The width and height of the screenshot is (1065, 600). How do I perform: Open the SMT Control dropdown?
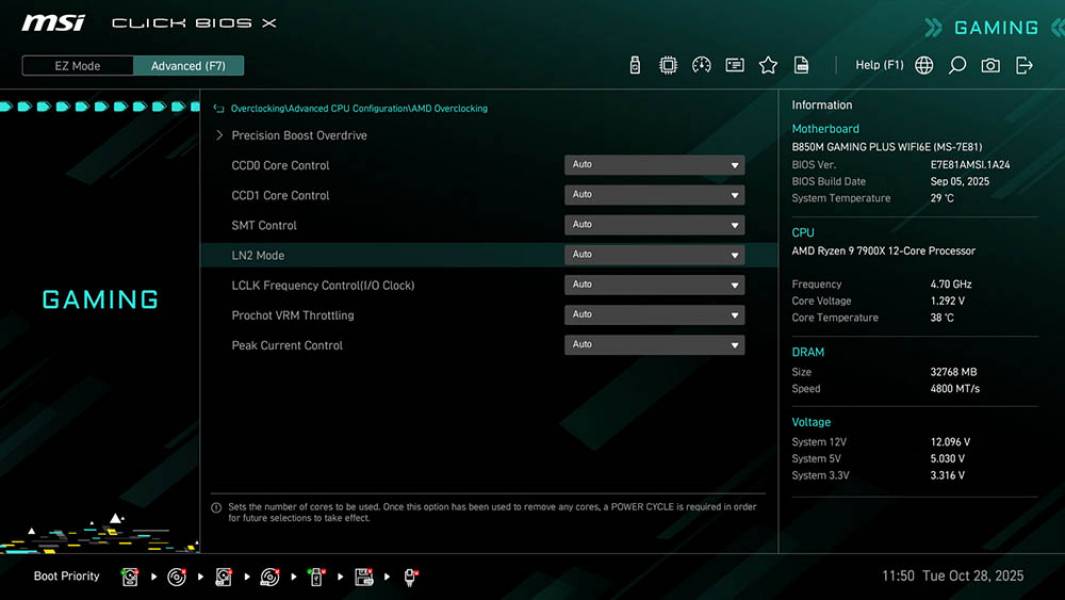(654, 224)
